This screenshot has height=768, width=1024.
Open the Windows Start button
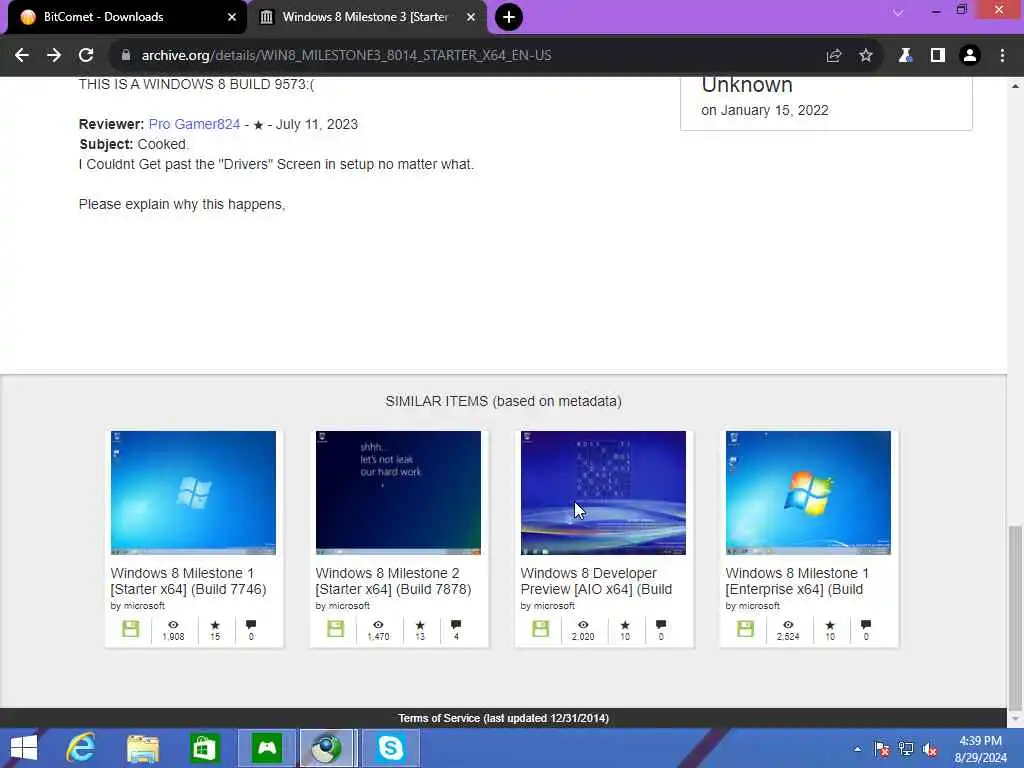pyautogui.click(x=24, y=748)
